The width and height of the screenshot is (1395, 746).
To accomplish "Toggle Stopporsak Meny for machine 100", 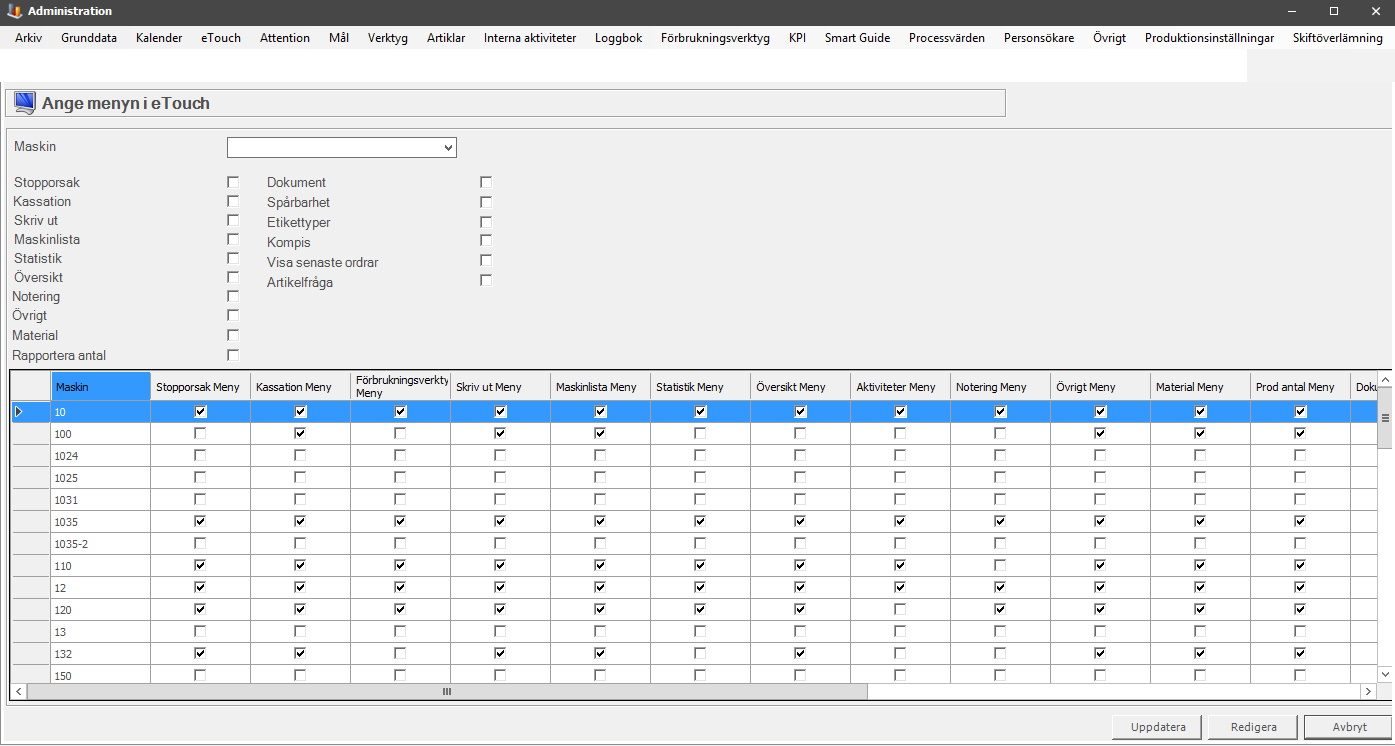I will 200,433.
